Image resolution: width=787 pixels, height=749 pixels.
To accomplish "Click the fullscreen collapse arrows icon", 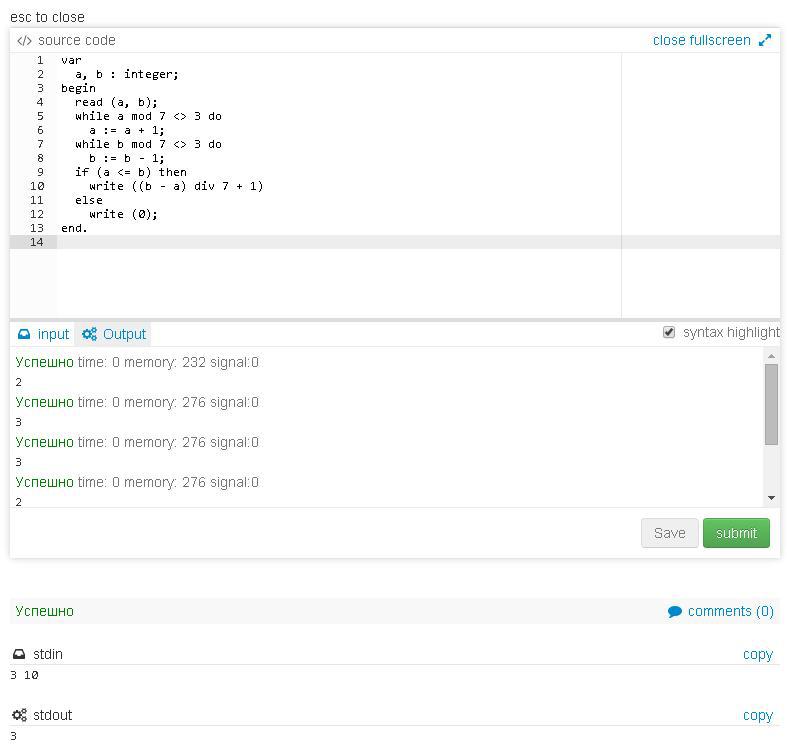I will click(765, 41).
